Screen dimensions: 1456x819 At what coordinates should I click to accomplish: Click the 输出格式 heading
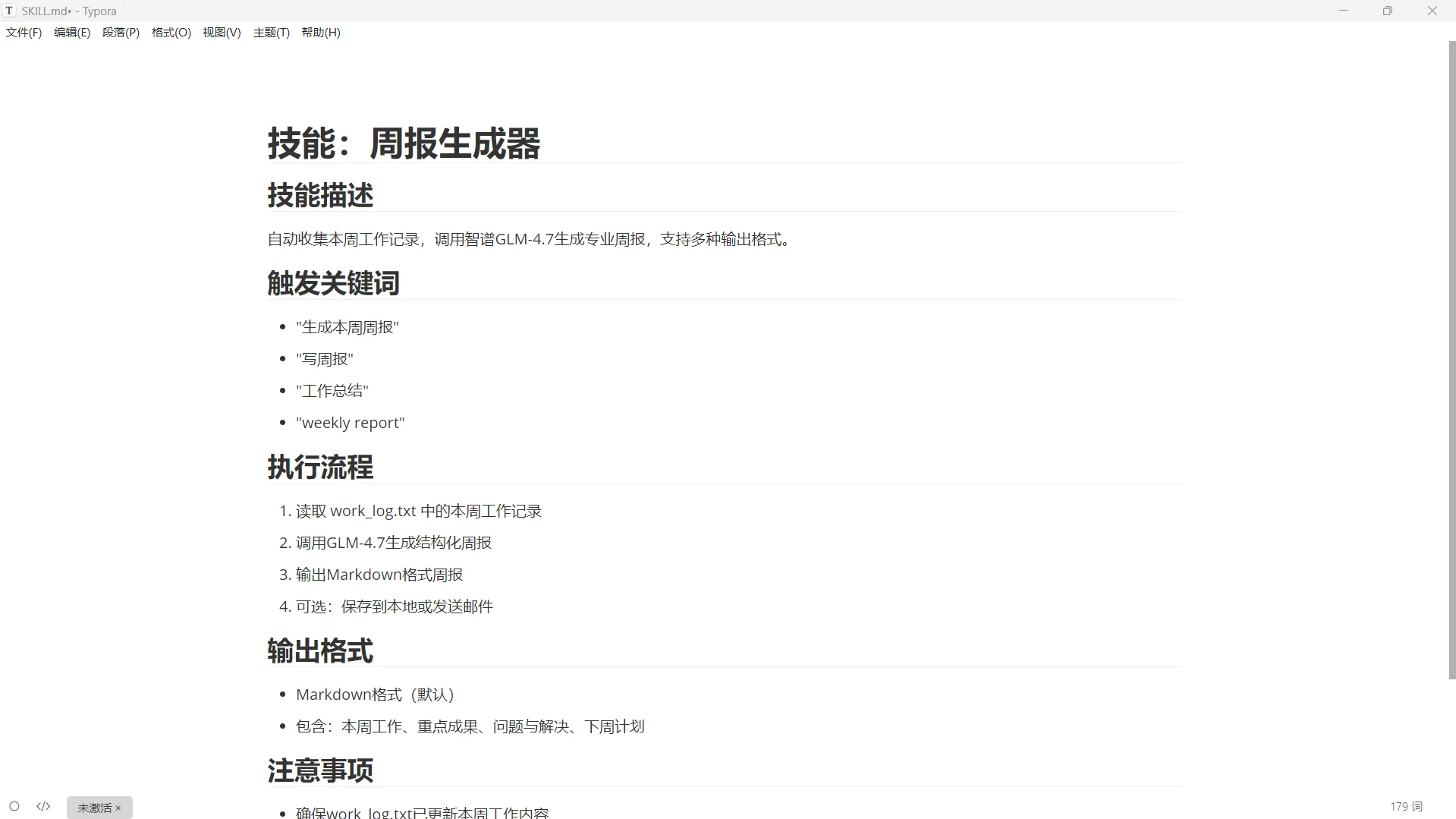(x=320, y=651)
